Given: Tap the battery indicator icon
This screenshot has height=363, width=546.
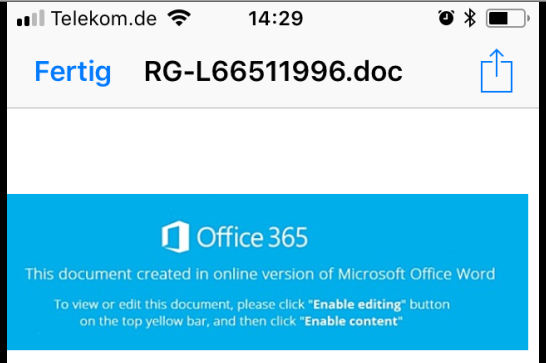Looking at the screenshot, I should pyautogui.click(x=508, y=18).
